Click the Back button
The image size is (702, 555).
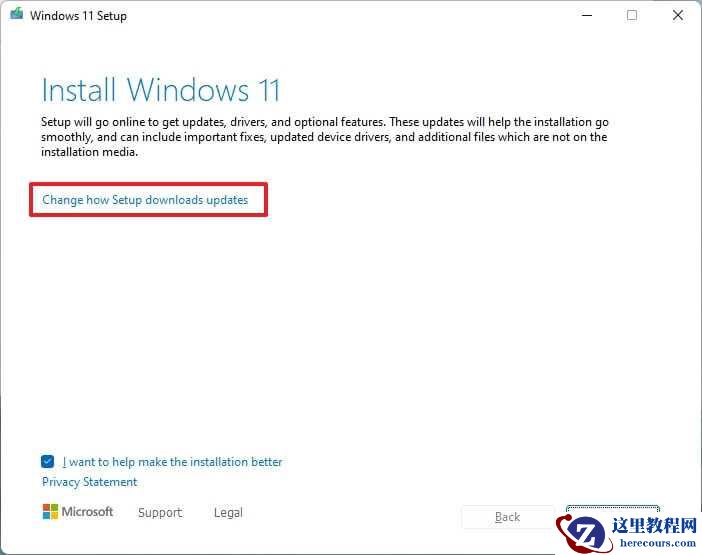508,517
